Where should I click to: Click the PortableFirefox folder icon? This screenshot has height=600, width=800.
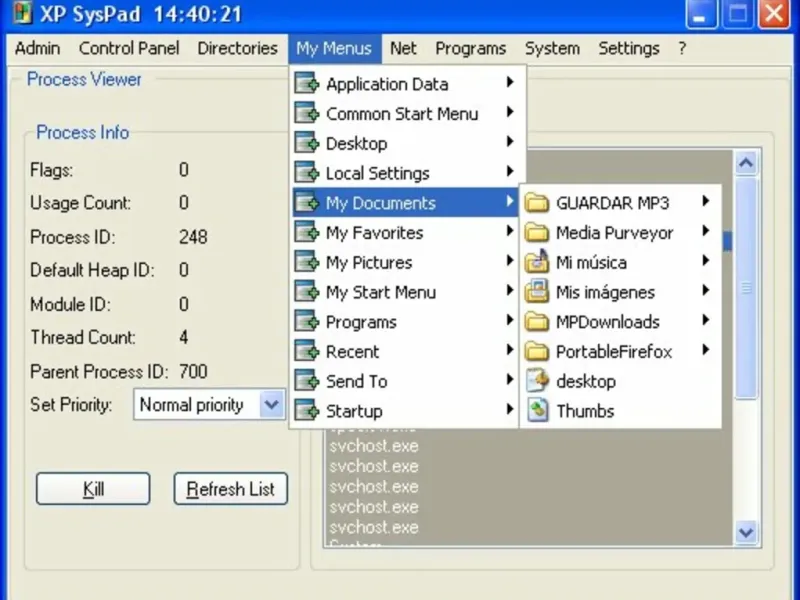(537, 351)
